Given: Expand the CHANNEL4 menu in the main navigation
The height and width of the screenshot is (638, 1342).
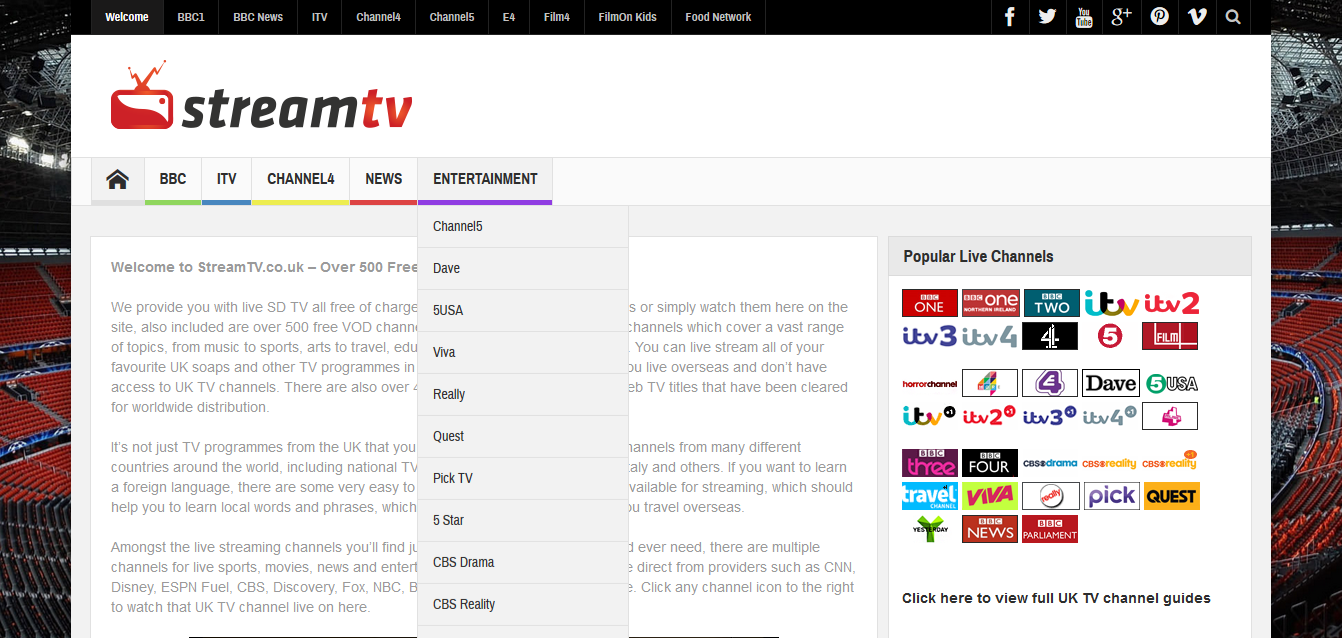Looking at the screenshot, I should (301, 179).
